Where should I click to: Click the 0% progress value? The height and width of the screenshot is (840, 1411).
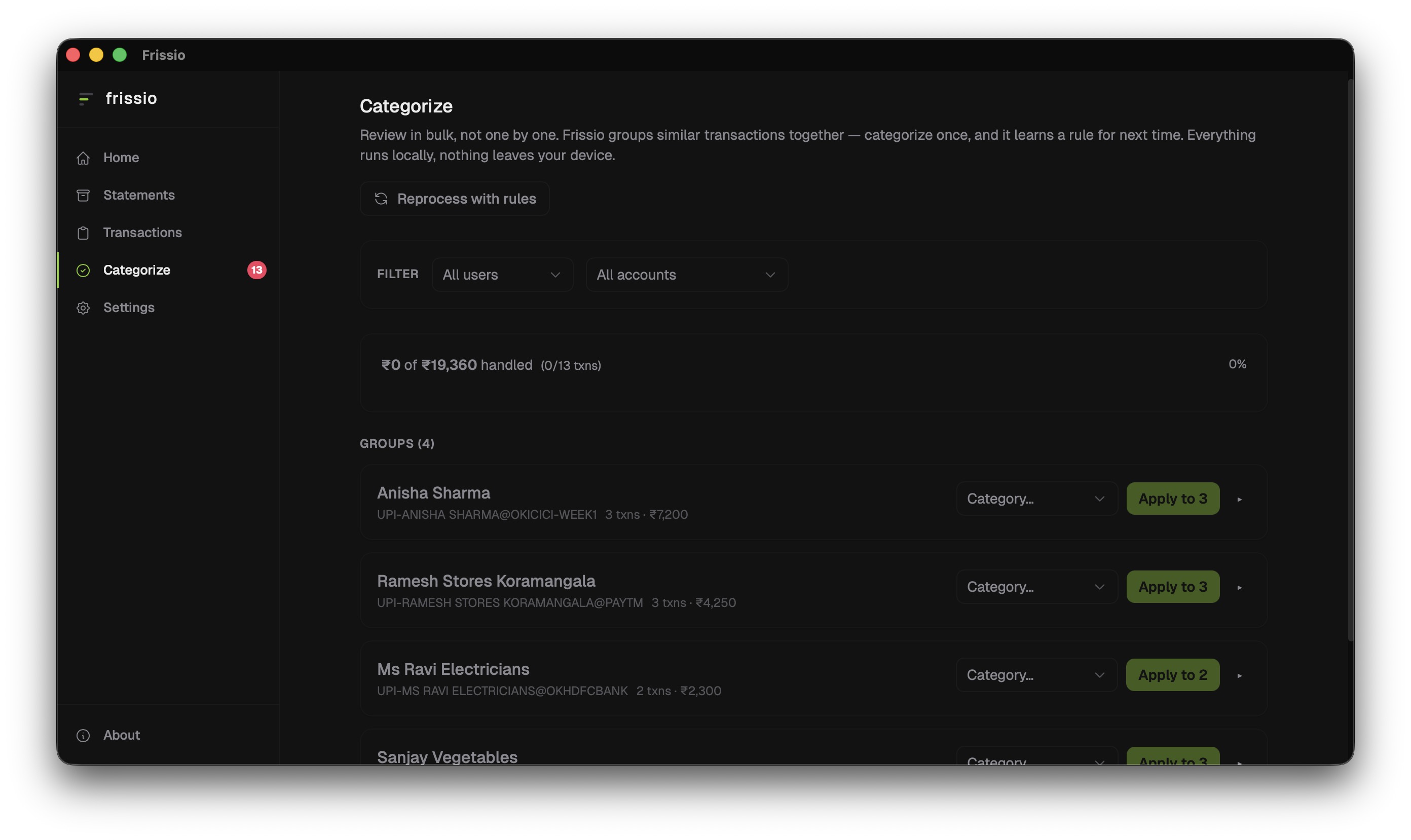coord(1237,365)
